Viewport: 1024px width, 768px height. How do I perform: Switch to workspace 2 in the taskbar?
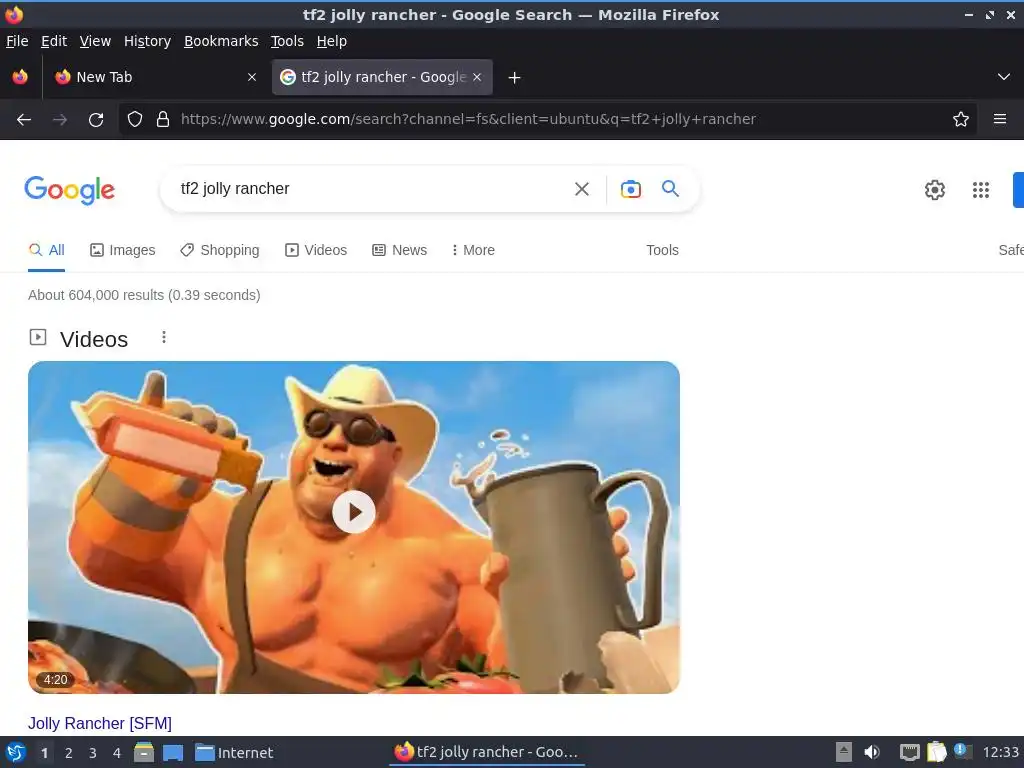click(x=69, y=753)
